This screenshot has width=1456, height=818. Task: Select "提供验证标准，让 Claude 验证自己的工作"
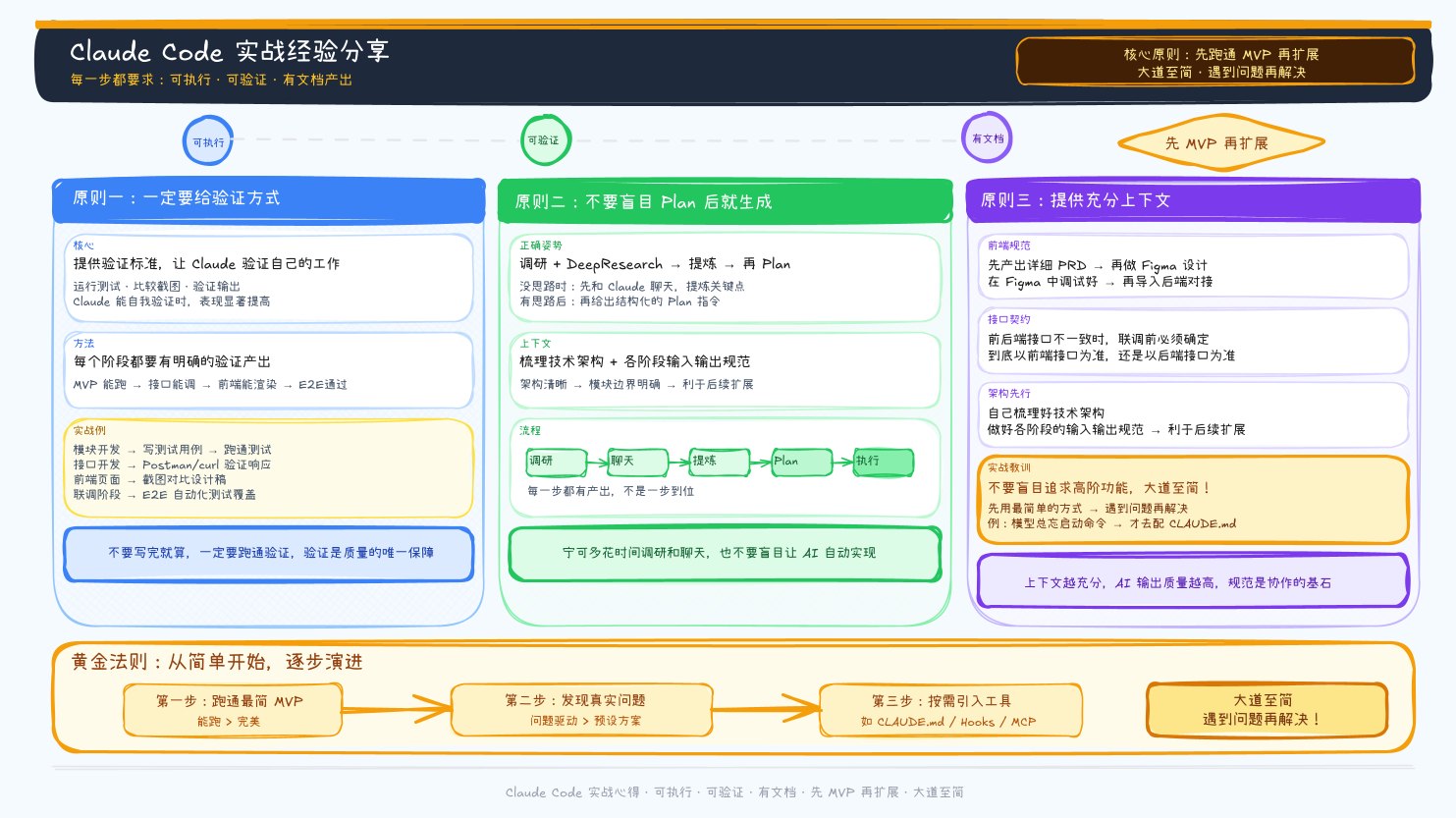click(206, 263)
